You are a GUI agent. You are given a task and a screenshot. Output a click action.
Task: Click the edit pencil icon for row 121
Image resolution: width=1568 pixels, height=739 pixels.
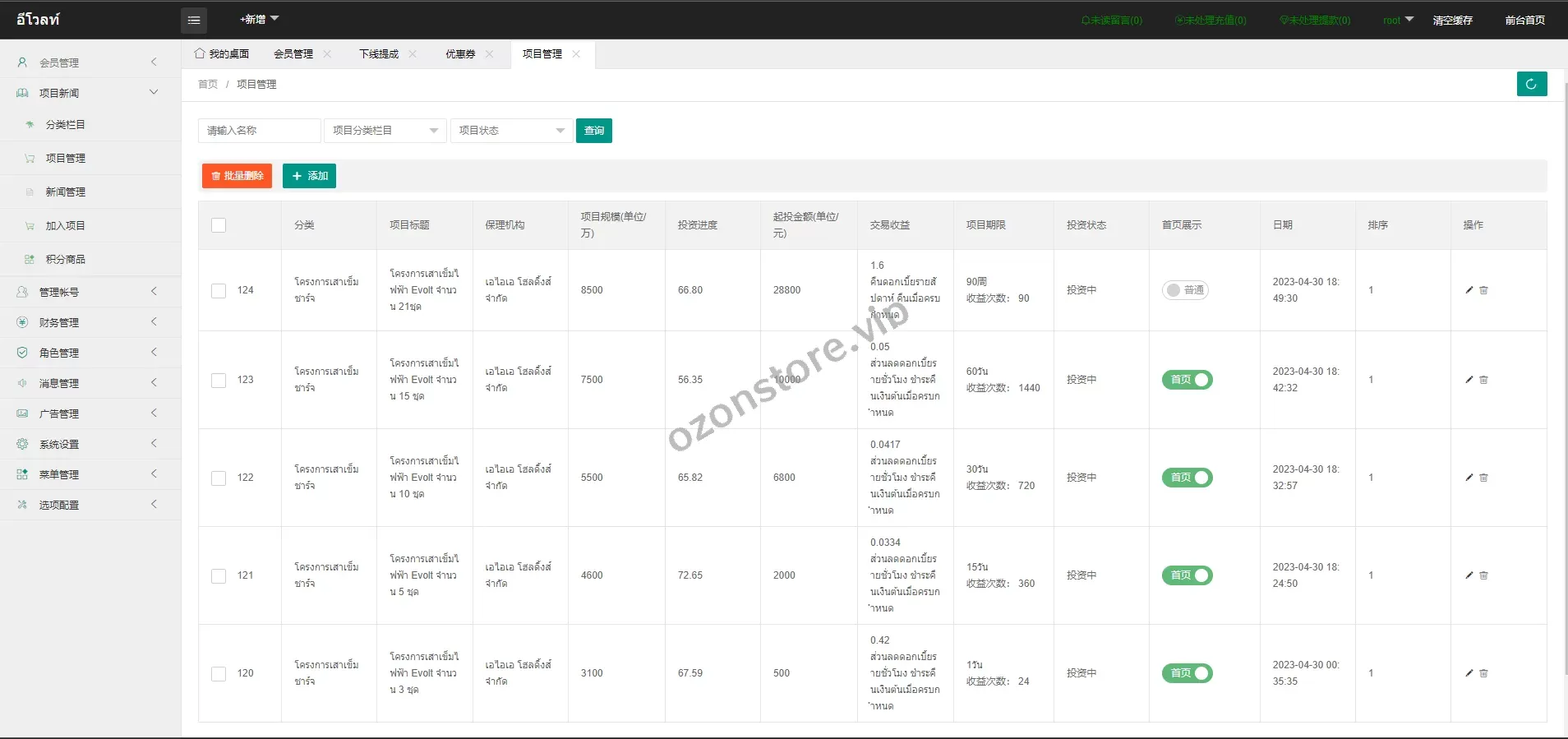point(1469,575)
